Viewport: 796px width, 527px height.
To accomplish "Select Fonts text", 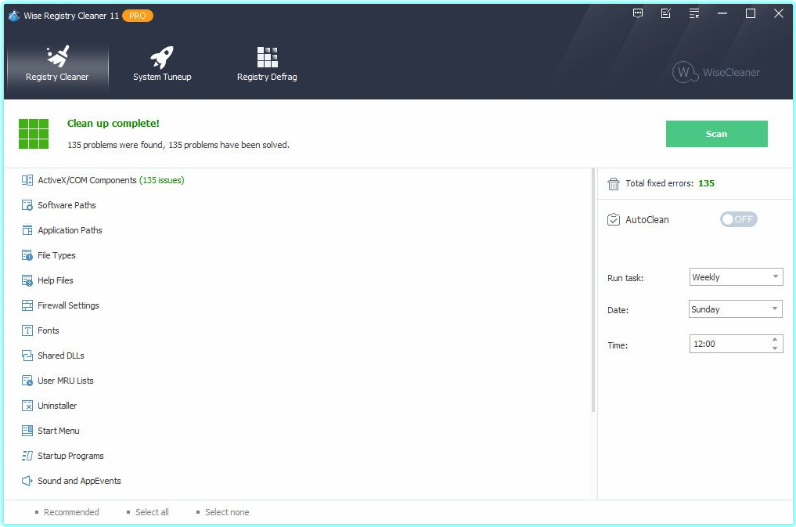I will click(x=48, y=331).
